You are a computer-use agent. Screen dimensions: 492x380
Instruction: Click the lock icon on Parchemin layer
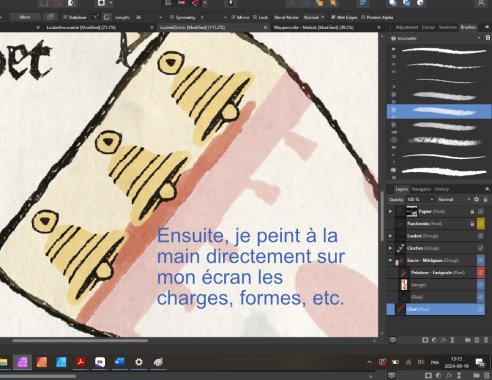point(472,224)
